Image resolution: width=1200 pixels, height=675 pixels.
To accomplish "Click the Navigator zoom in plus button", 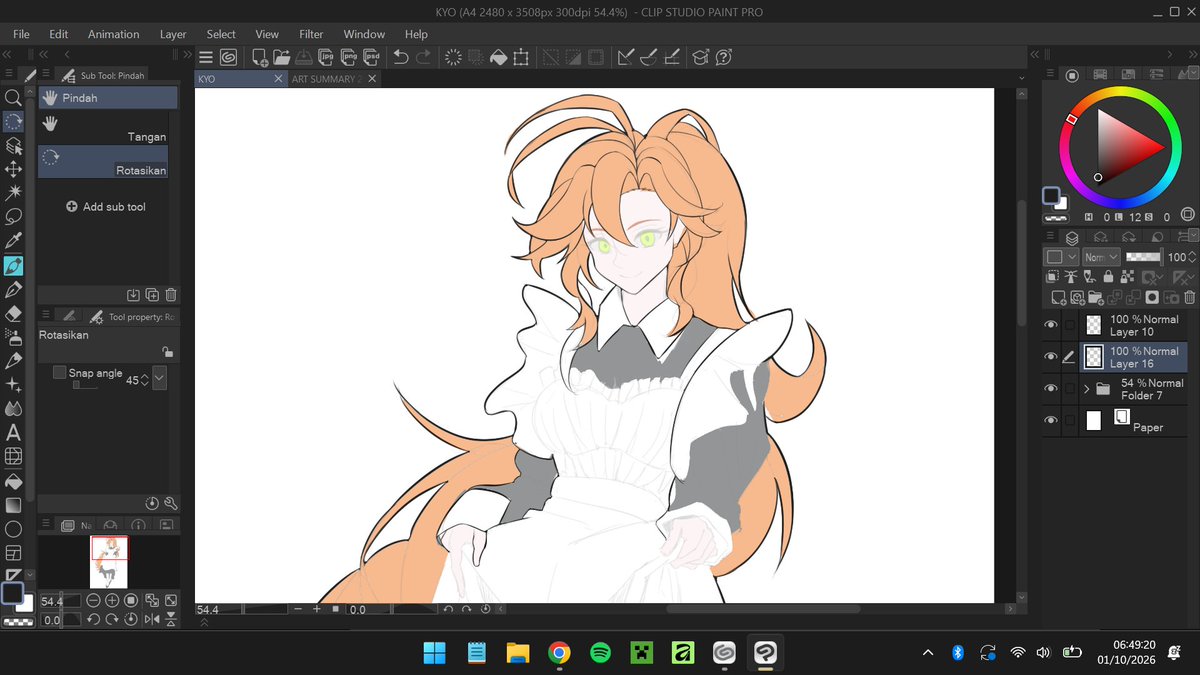I will pyautogui.click(x=112, y=601).
